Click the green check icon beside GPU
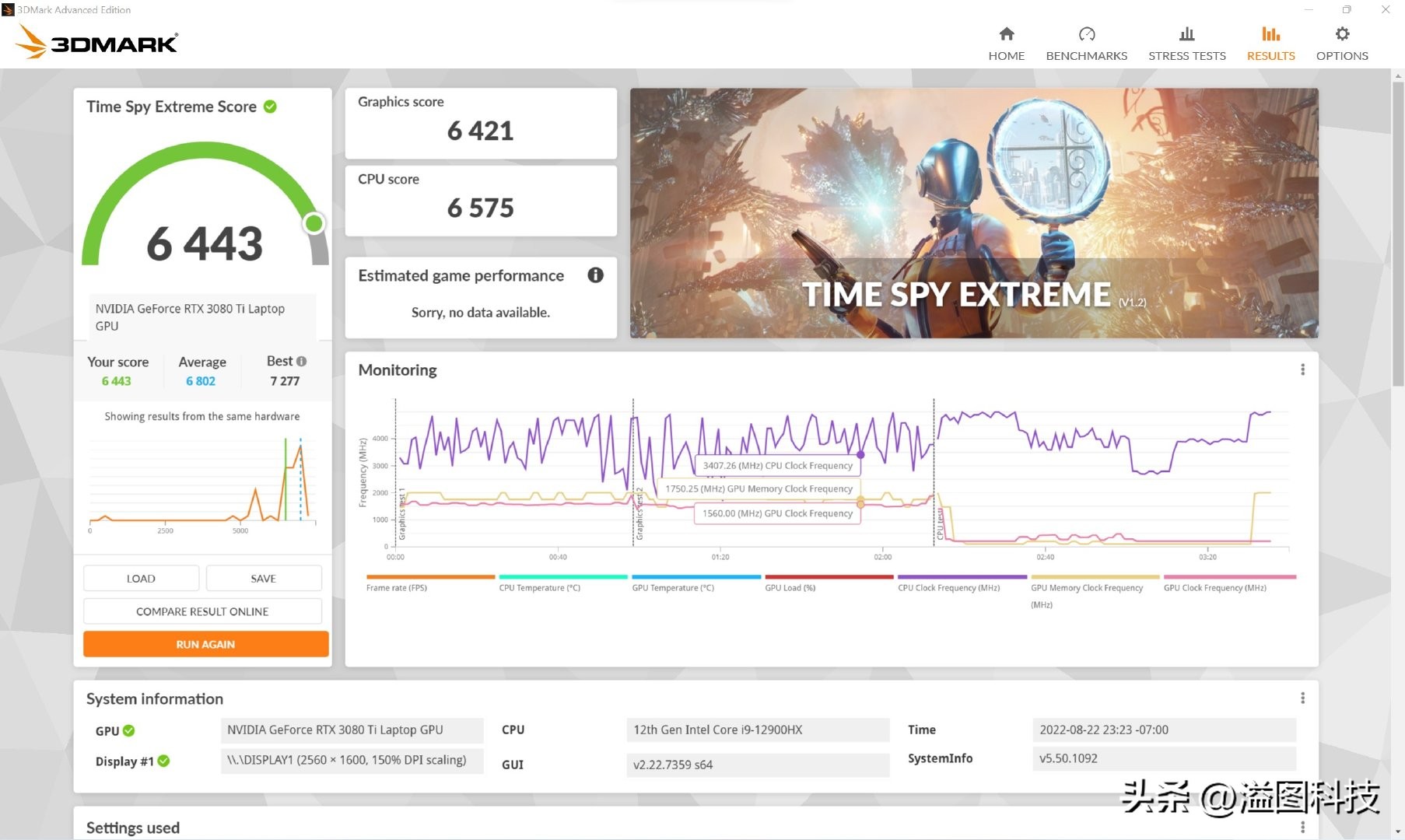Image resolution: width=1405 pixels, height=840 pixels. (129, 730)
